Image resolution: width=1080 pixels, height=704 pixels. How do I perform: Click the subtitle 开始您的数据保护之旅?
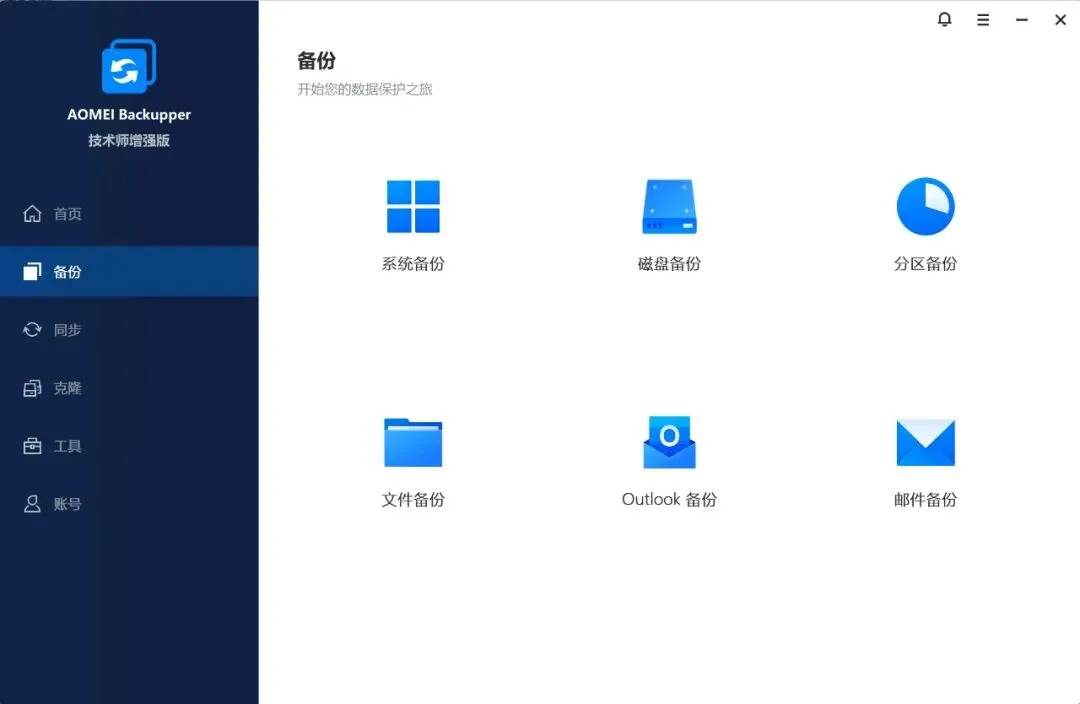click(364, 89)
